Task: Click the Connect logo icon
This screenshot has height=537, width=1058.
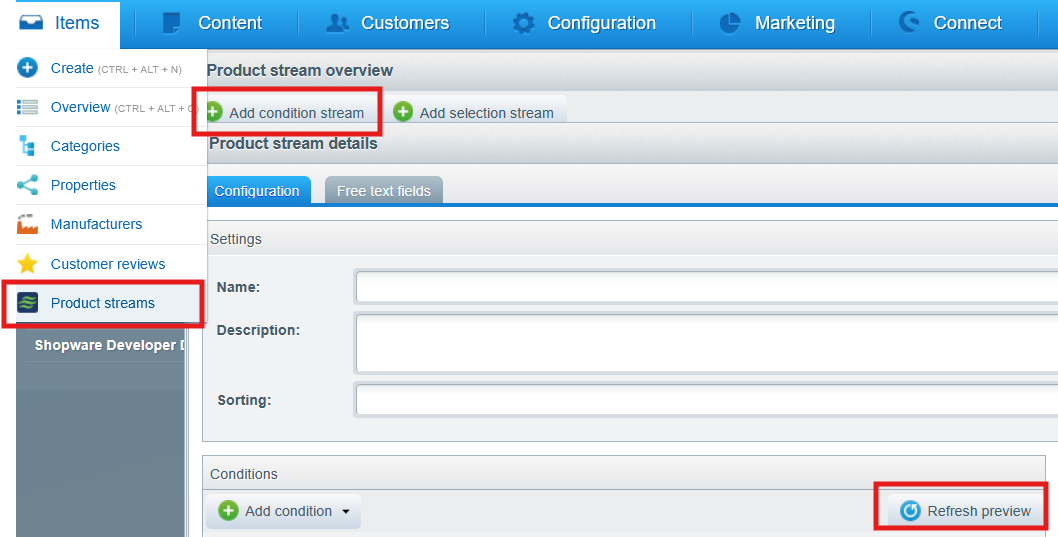Action: tap(909, 22)
